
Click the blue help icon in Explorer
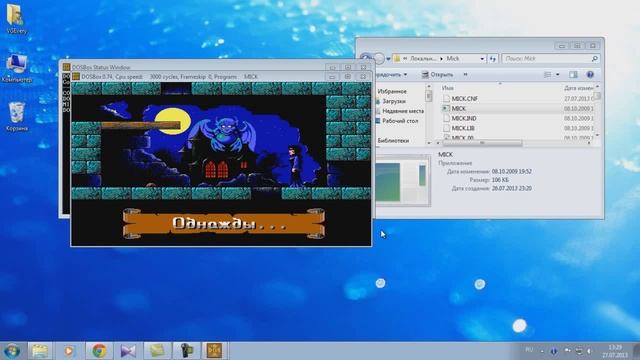tap(590, 75)
